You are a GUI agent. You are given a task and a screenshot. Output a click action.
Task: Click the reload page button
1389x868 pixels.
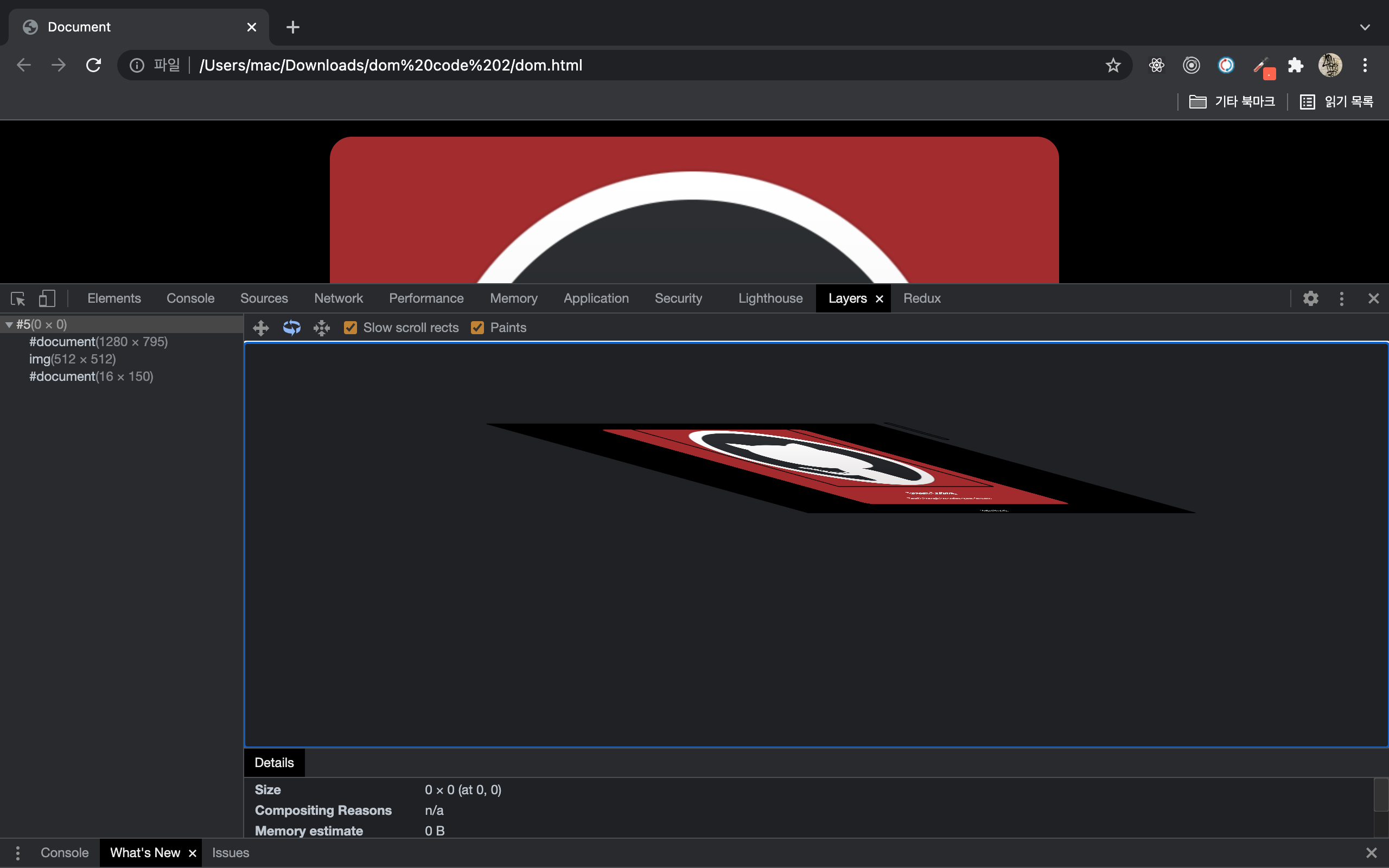pos(93,65)
